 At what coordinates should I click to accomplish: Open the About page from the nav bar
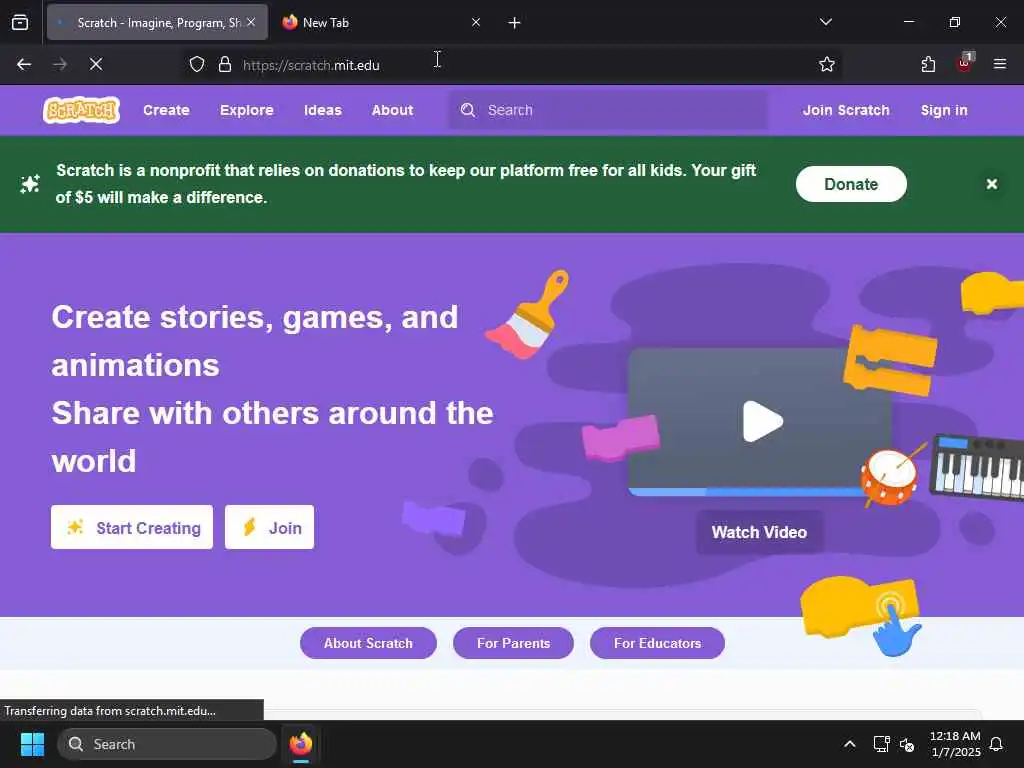coord(392,110)
